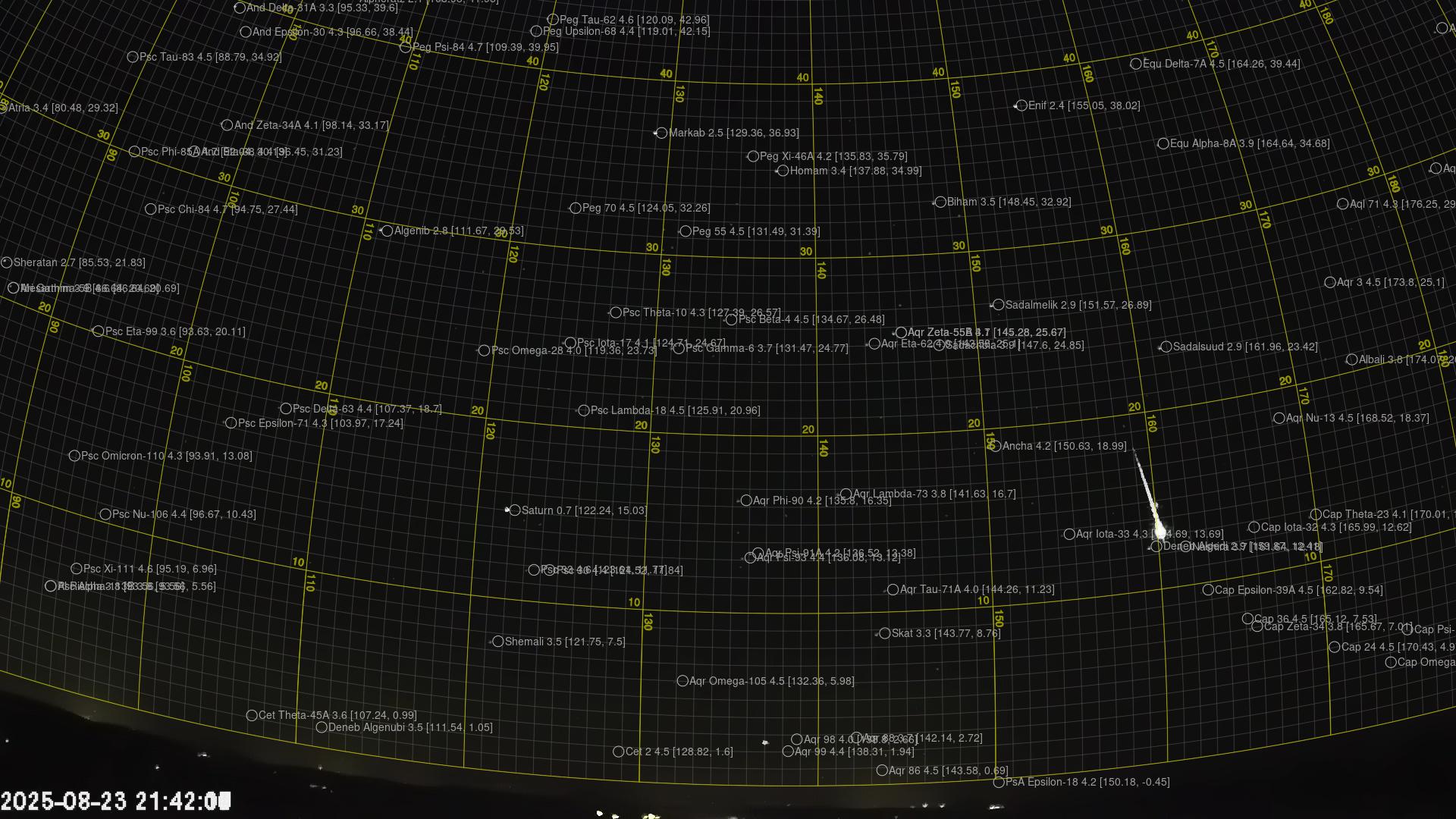Select the Biham star marker
1456x819 pixels.
point(940,202)
